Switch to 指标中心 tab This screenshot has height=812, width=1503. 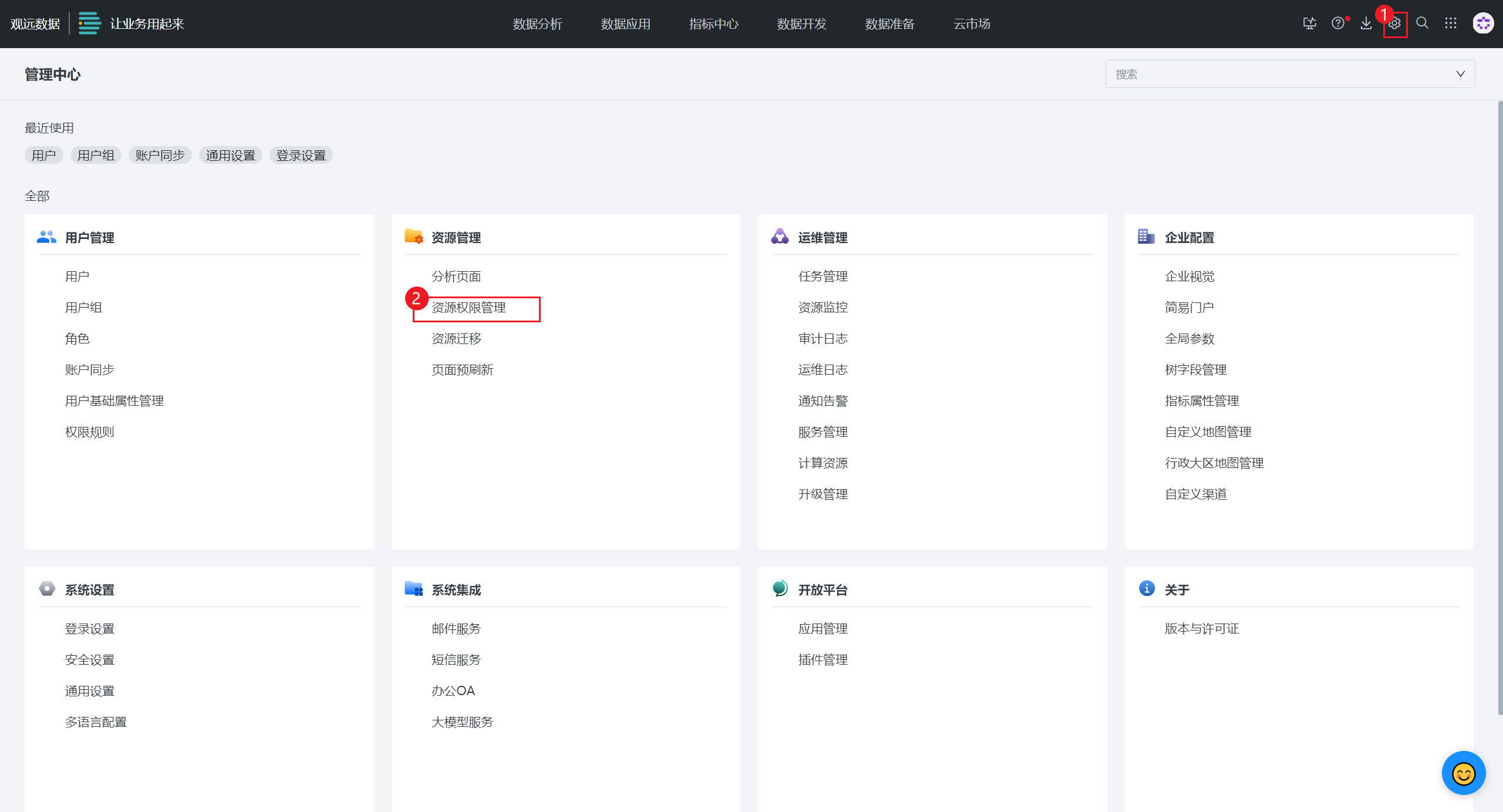point(713,24)
